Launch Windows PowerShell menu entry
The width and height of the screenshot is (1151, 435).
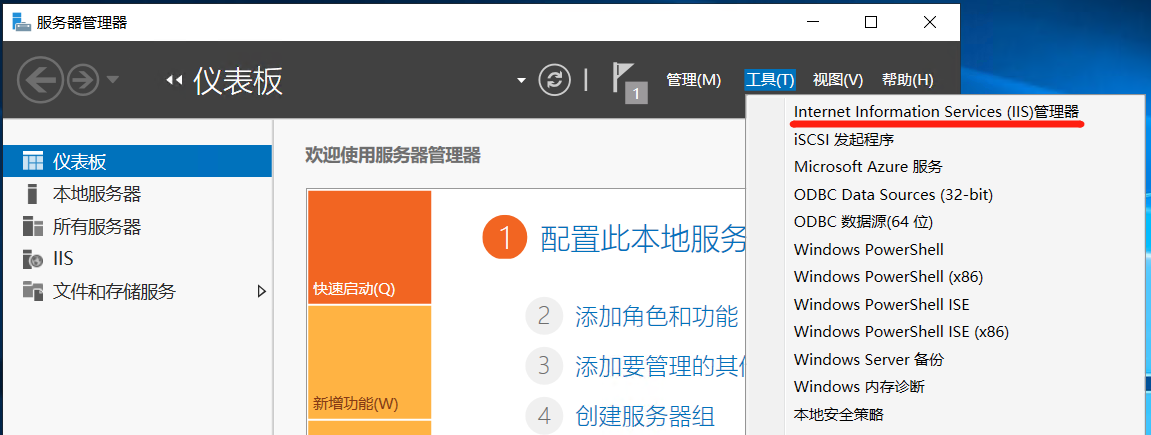(x=868, y=250)
